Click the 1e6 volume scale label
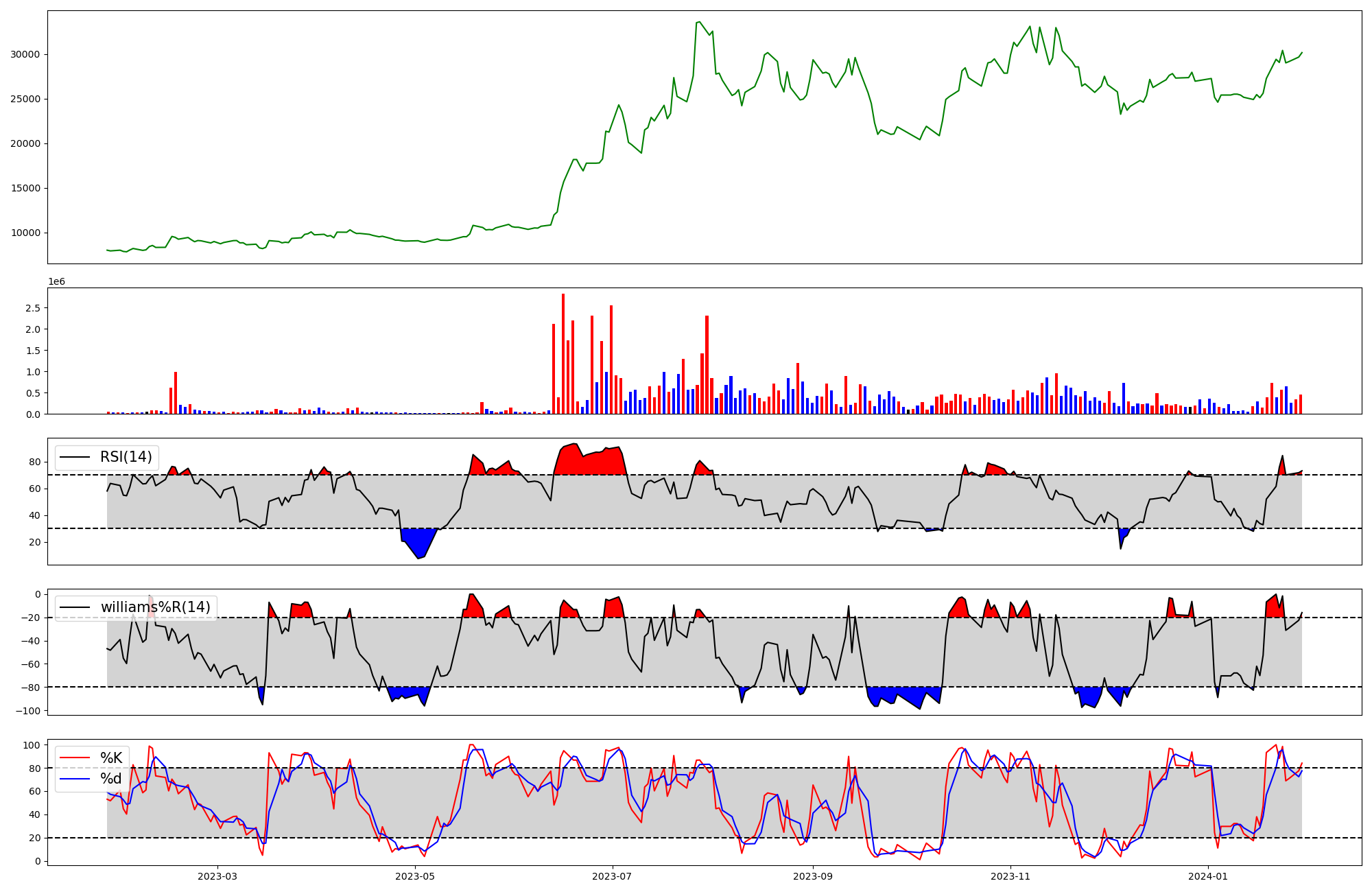 56,281
